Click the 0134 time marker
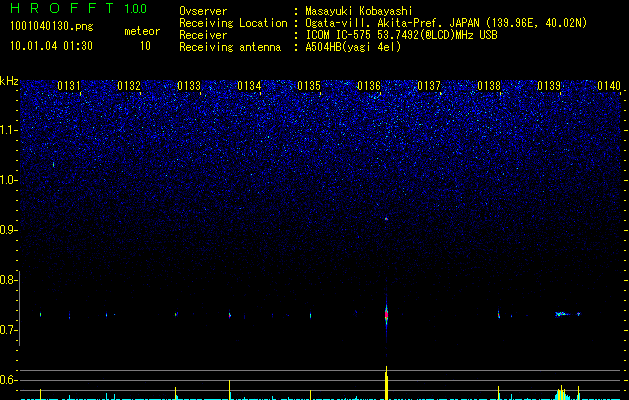The width and height of the screenshot is (629, 400). point(249,85)
